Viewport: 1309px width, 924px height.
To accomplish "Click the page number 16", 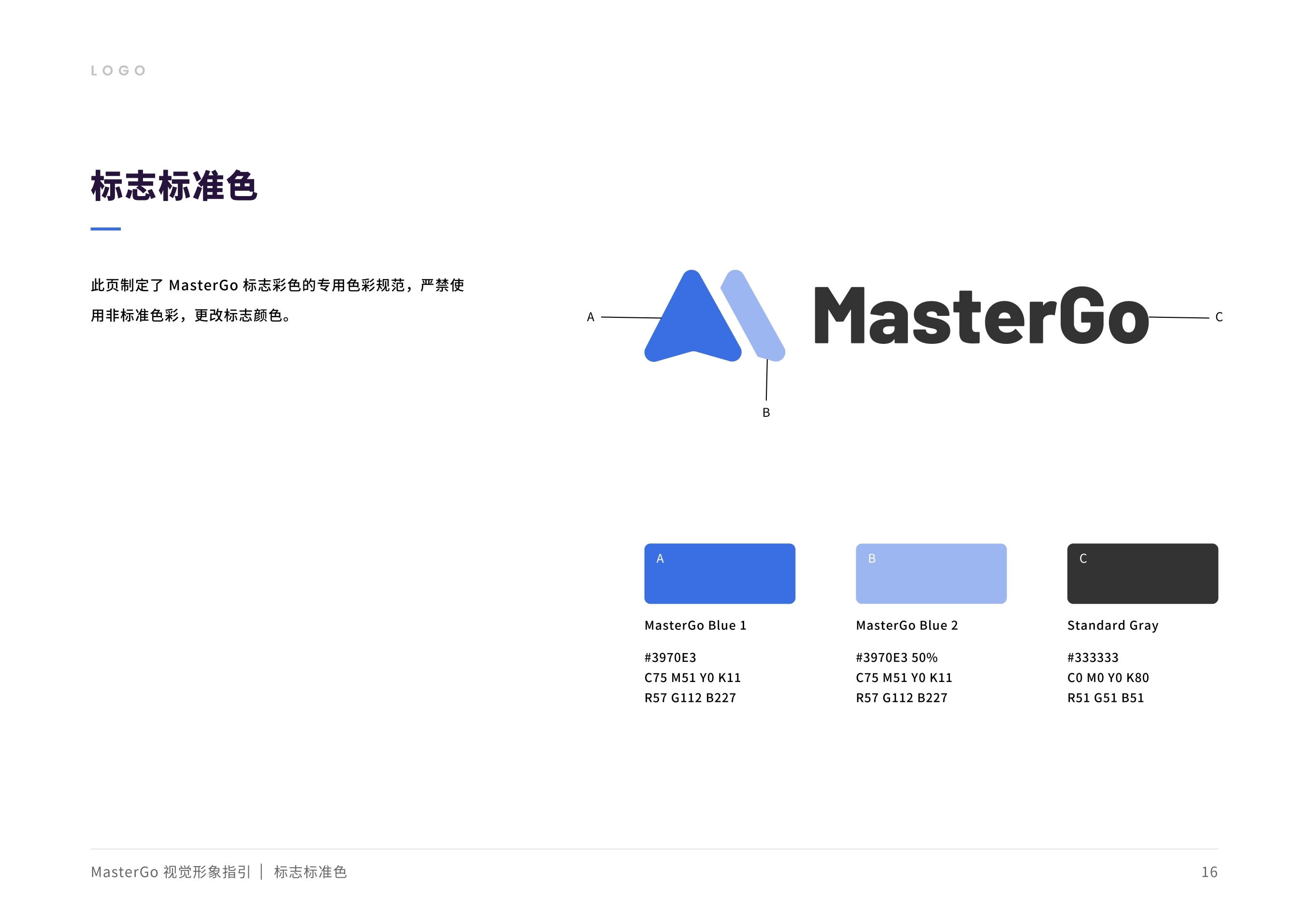I will 1210,872.
